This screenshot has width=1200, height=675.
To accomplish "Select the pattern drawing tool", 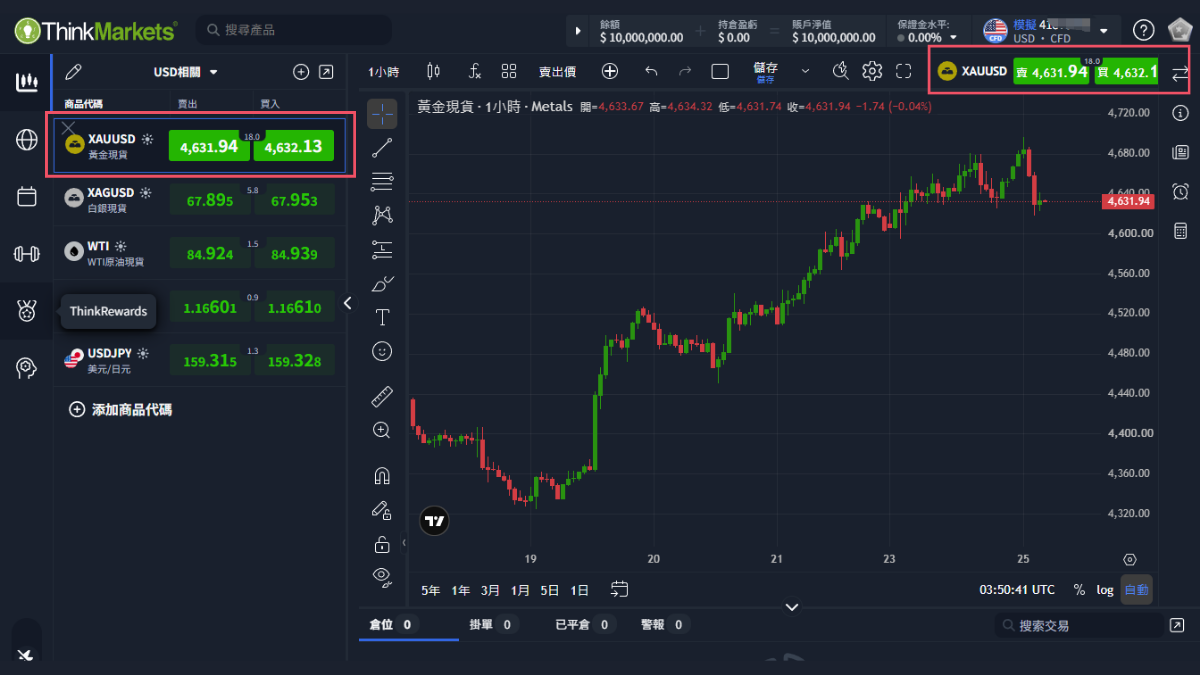I will click(382, 214).
